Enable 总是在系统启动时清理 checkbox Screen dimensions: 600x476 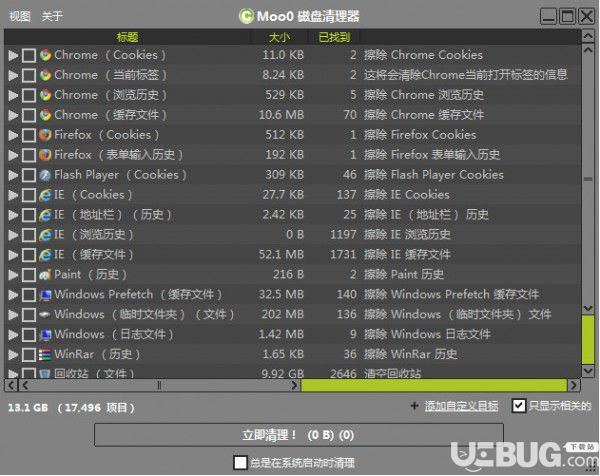click(240, 462)
